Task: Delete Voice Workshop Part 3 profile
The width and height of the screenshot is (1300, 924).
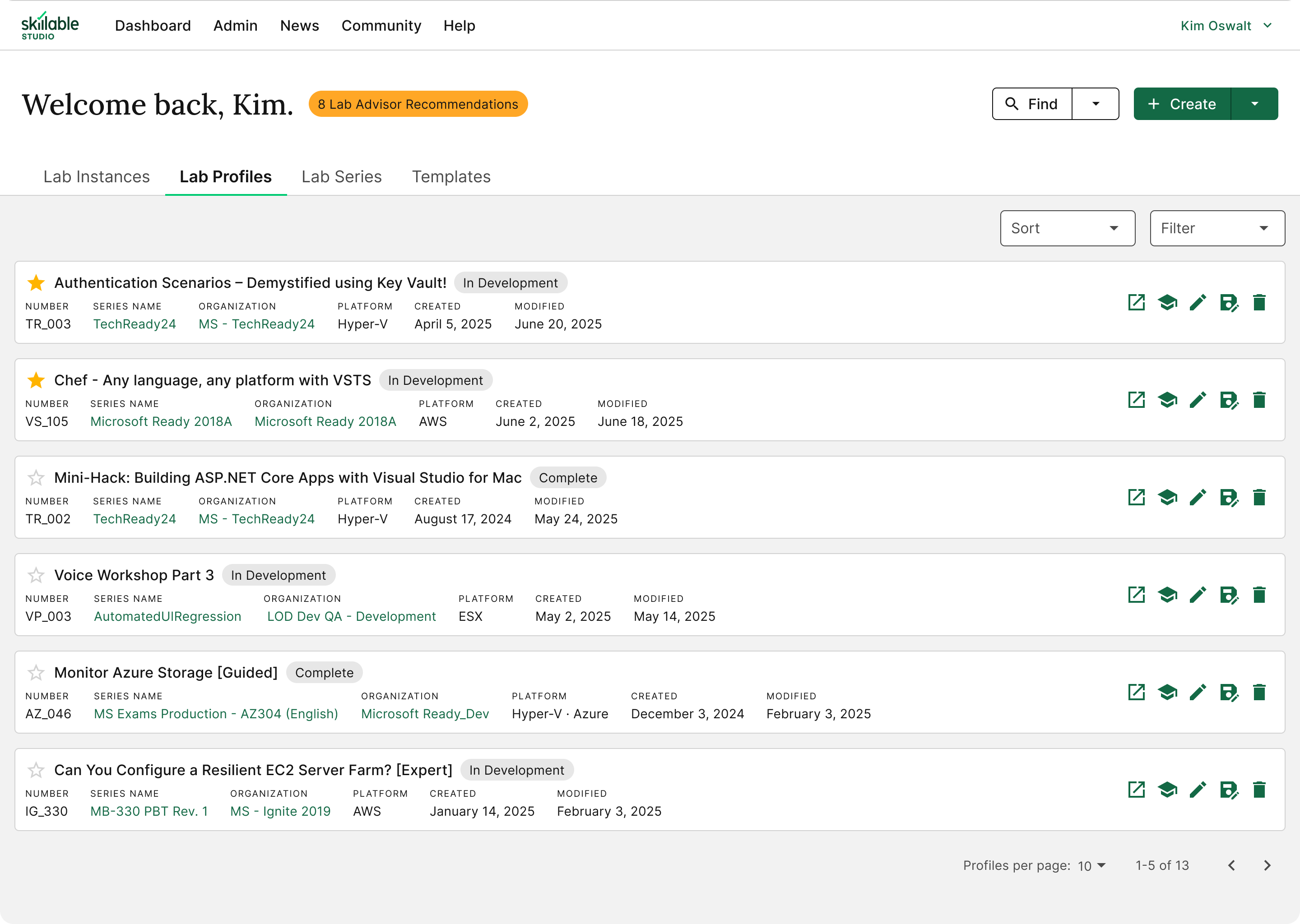Action: click(1259, 595)
